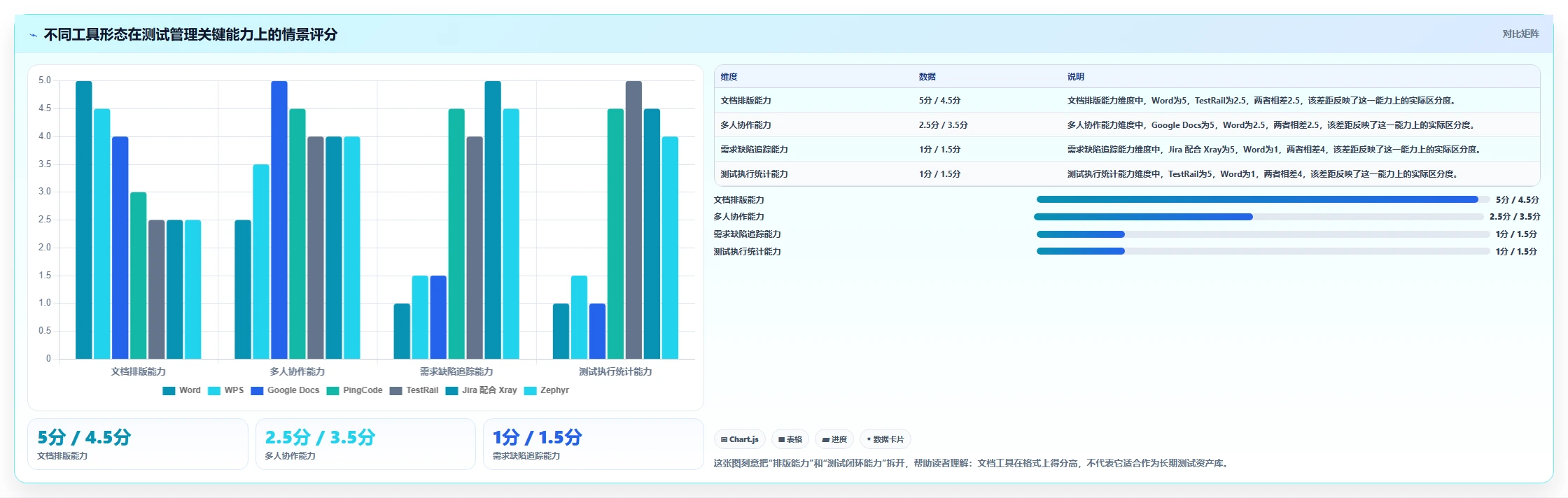Toggle PingCode series in chart legend
Screen dimensions: 1568x498
tap(354, 390)
